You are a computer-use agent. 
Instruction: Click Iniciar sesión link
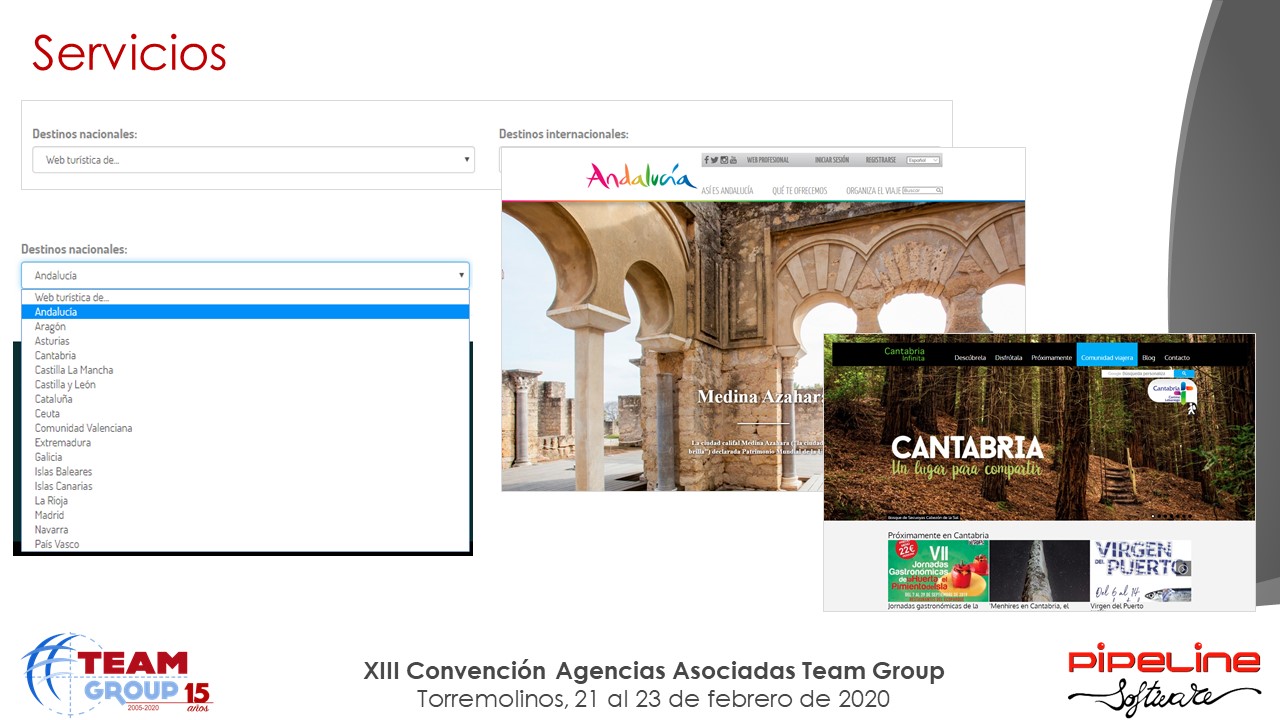pyautogui.click(x=832, y=160)
